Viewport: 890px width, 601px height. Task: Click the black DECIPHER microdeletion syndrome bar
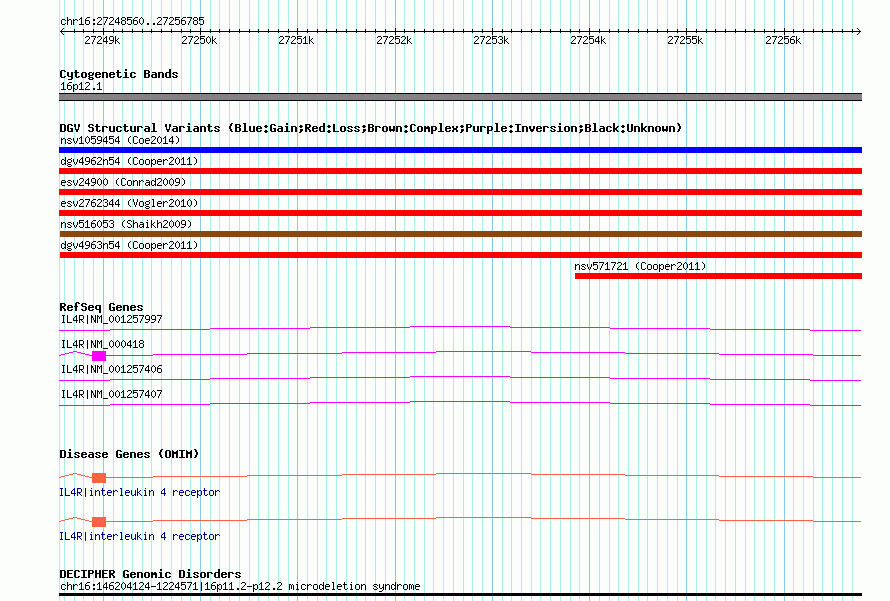click(x=460, y=595)
